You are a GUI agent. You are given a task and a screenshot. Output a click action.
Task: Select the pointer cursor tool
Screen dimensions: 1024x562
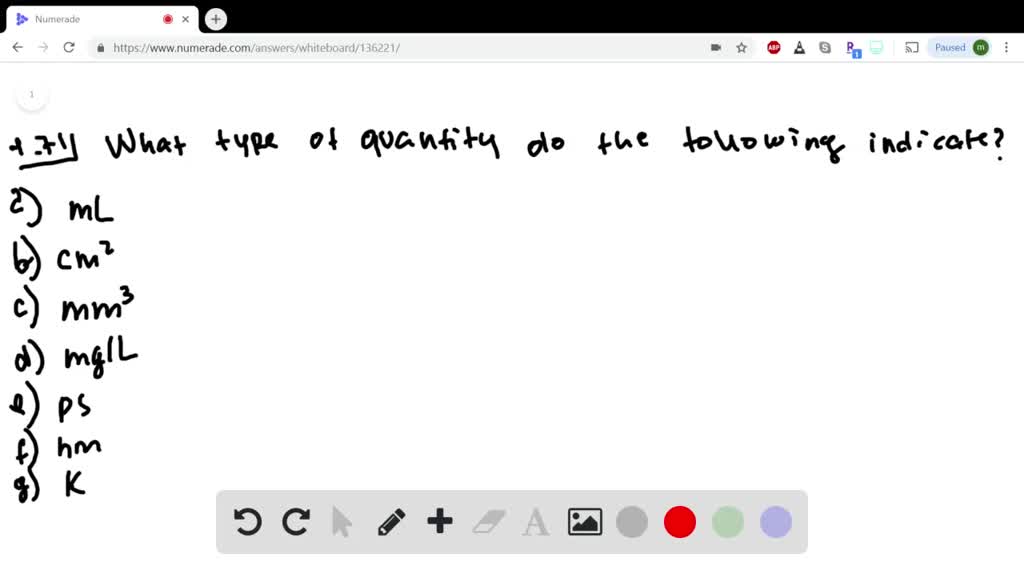342,522
